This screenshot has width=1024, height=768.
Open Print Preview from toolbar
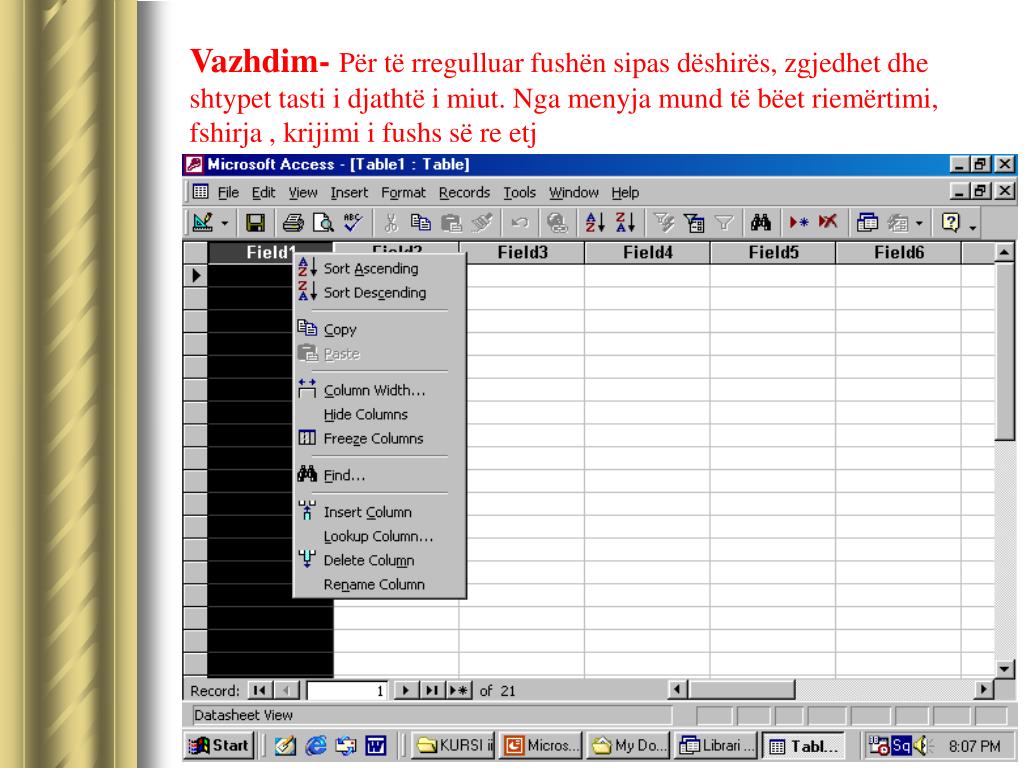tap(323, 223)
